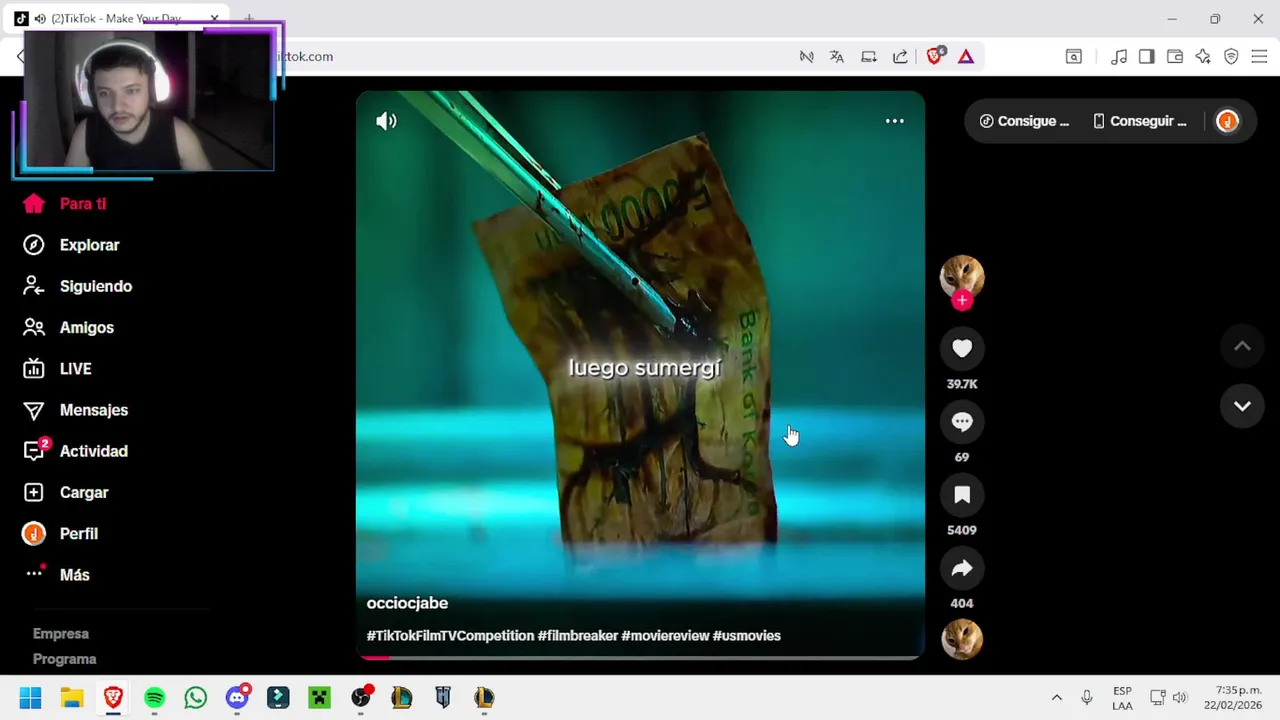Viewport: 1280px width, 720px height.
Task: Open WhatsApp from the taskbar
Action: (196, 697)
